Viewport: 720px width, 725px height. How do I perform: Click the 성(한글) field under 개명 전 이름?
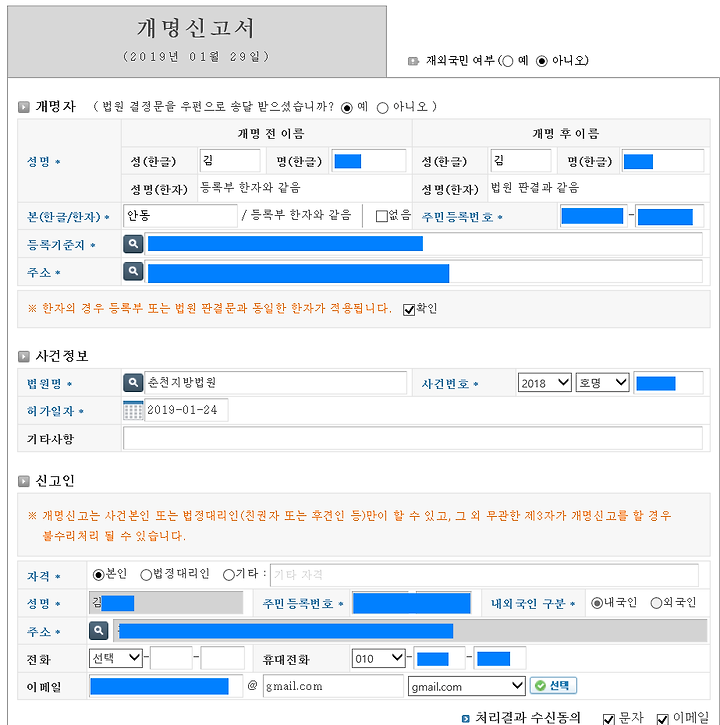pyautogui.click(x=230, y=161)
